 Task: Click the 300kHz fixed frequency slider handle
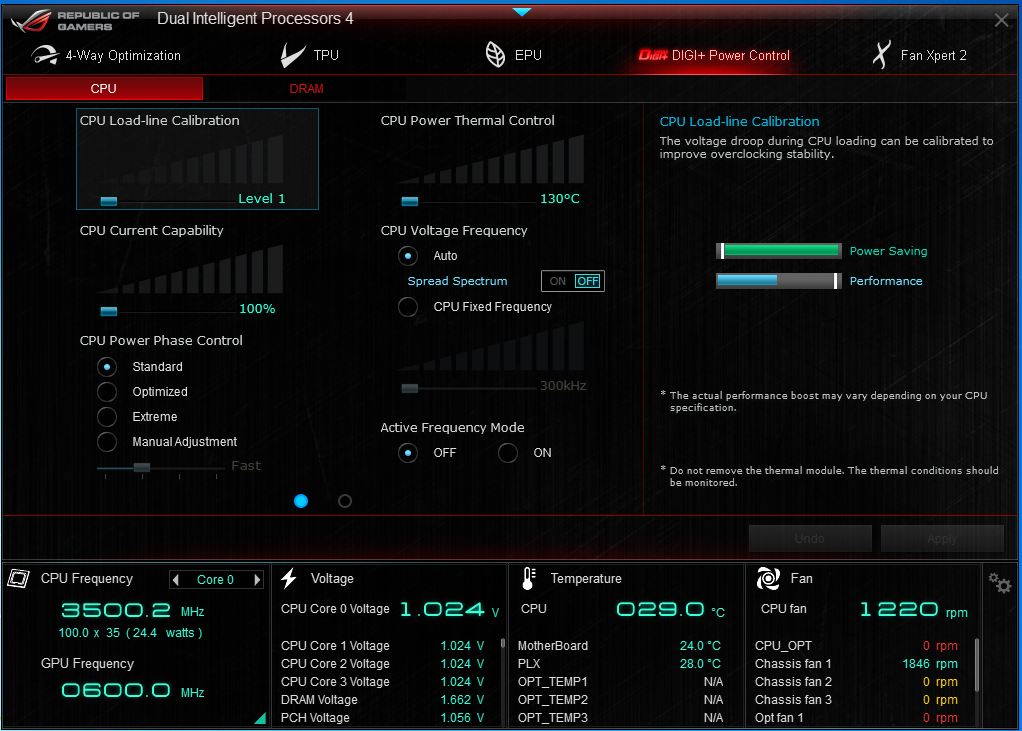(x=410, y=389)
